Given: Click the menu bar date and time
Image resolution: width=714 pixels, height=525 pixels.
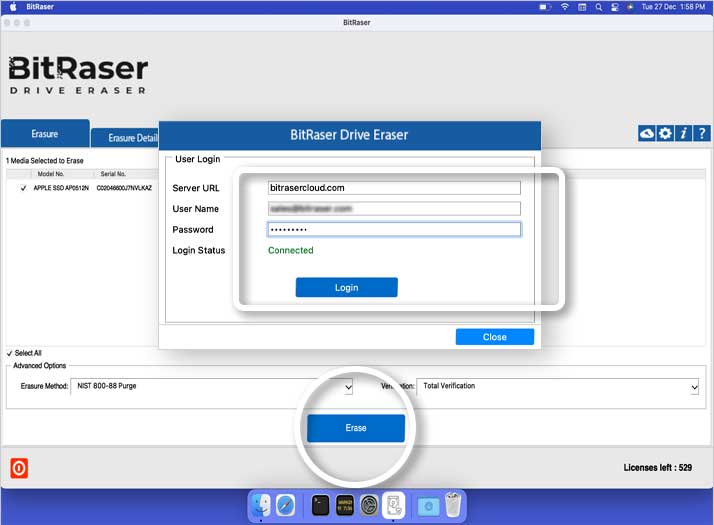Looking at the screenshot, I should (x=673, y=7).
